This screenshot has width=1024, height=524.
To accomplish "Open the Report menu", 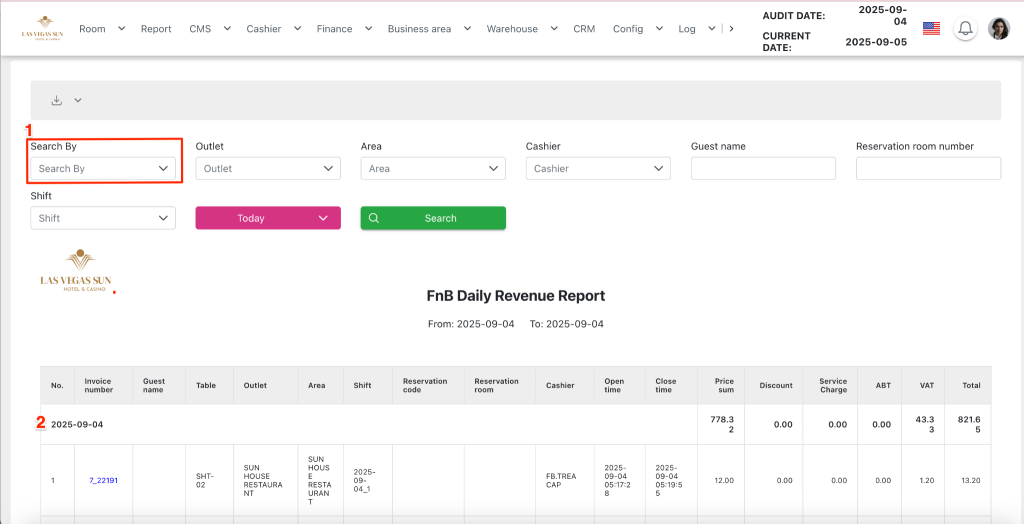I will click(x=156, y=29).
